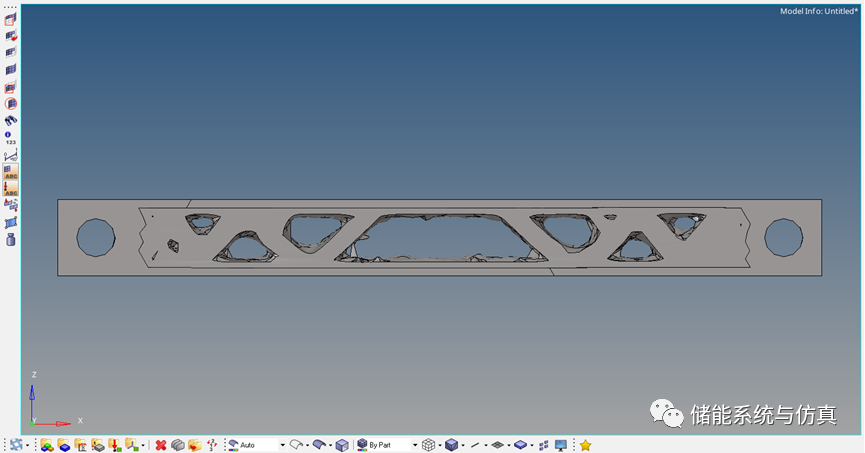Click the 2D element representation icon
Image resolution: width=865 pixels, height=453 pixels.
(498, 445)
